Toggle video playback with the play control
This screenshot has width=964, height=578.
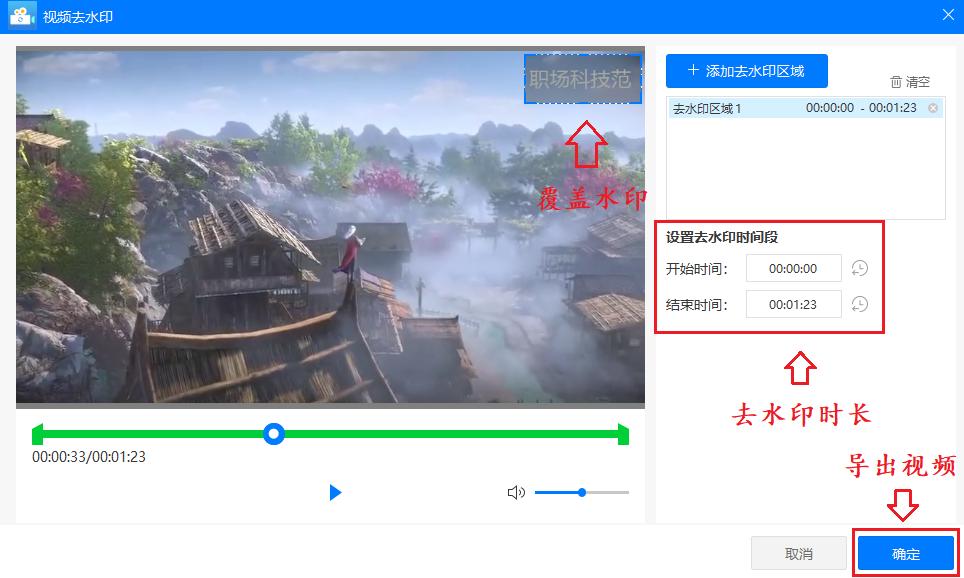pyautogui.click(x=335, y=492)
